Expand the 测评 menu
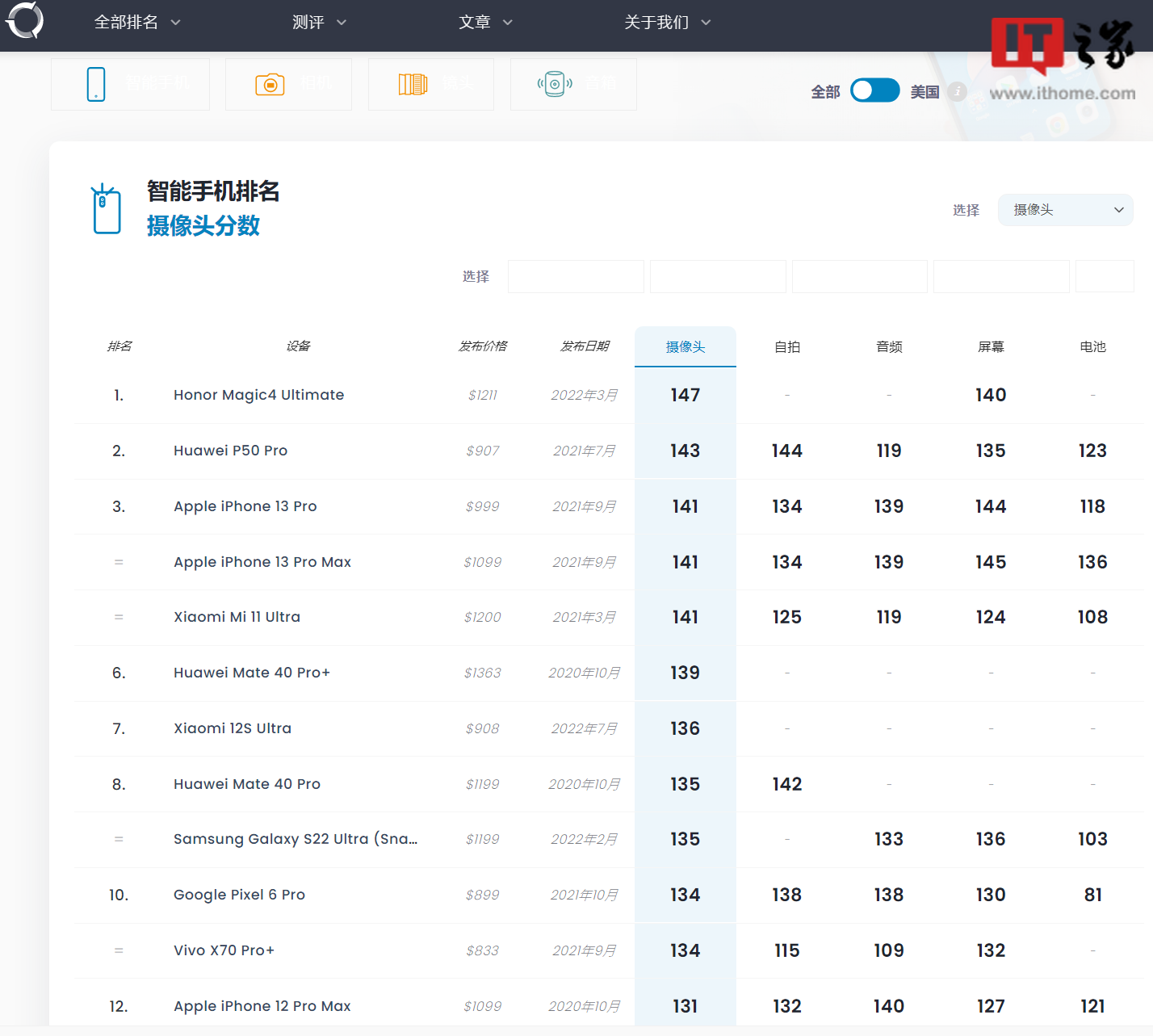The width and height of the screenshot is (1153, 1036). click(319, 23)
